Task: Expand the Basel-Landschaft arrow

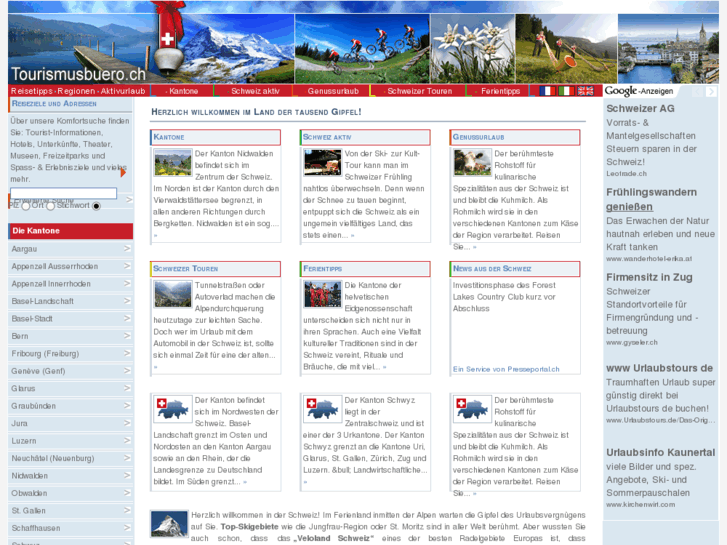Action: click(127, 301)
